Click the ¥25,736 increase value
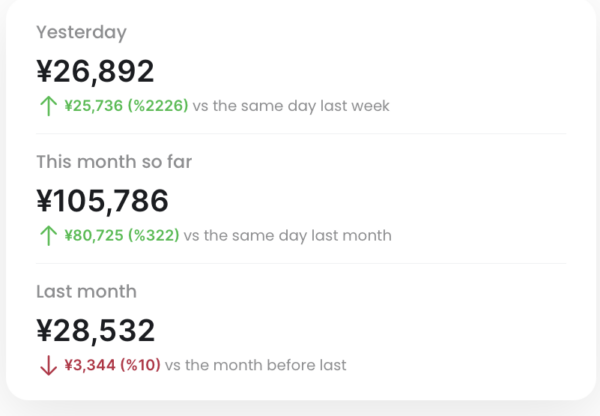This screenshot has height=416, width=600. point(93,106)
